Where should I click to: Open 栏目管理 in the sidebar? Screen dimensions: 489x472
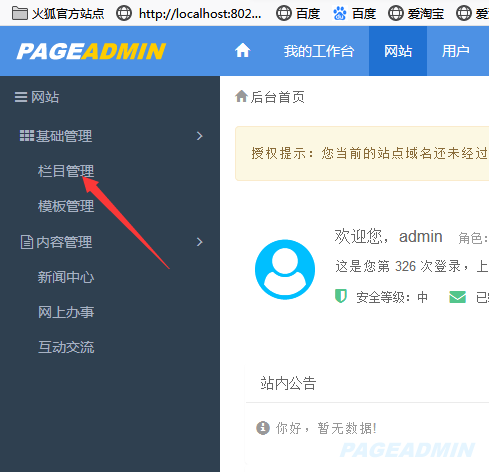[x=66, y=171]
